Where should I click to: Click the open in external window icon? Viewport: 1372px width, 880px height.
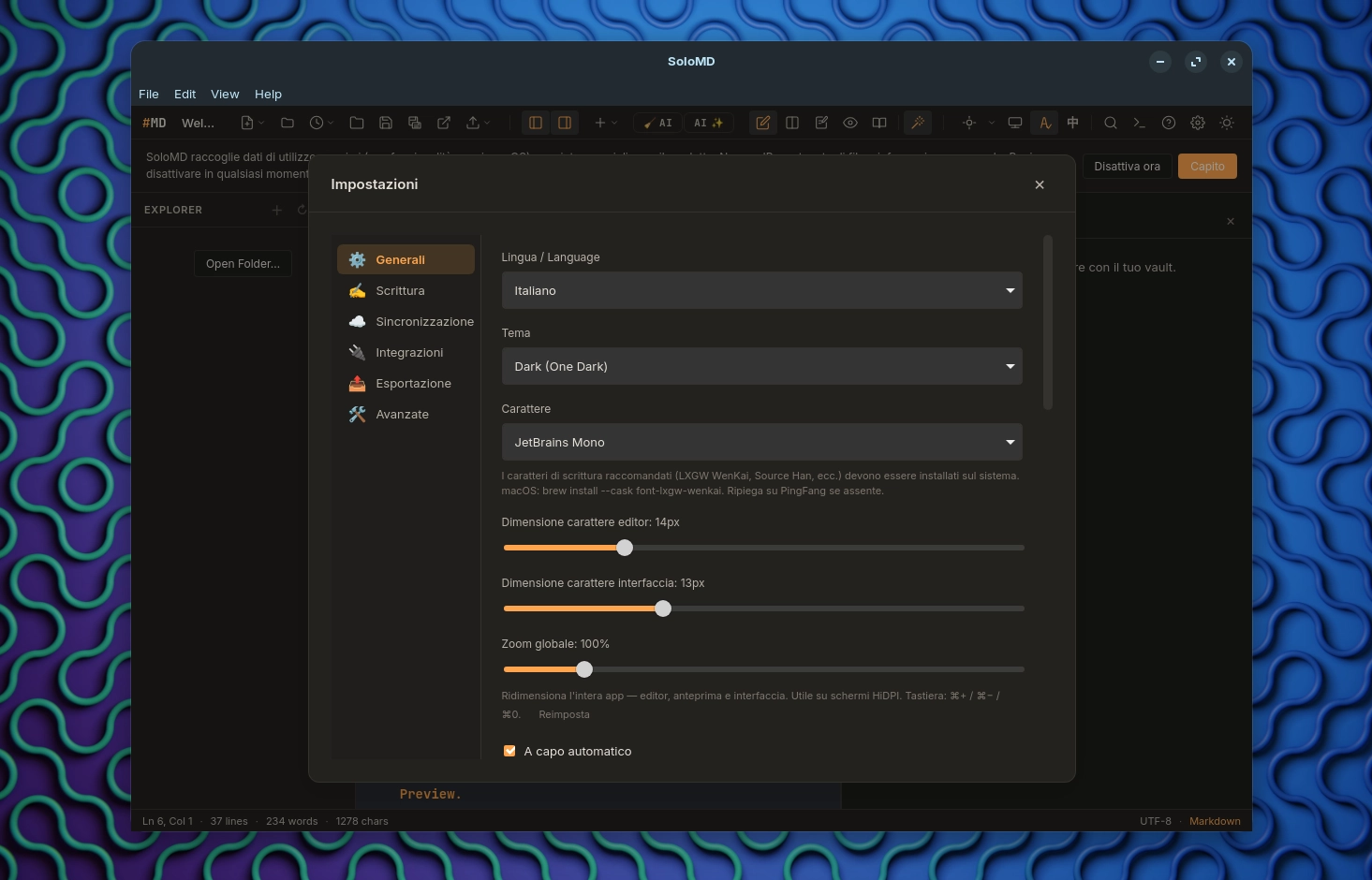coord(444,123)
